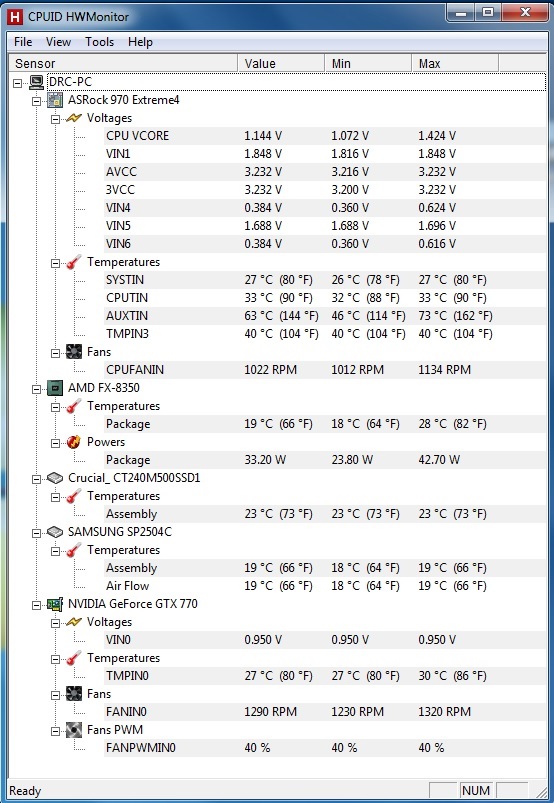Screen dimensions: 554x803
Task: Click the NUM indicator in status bar
Action: coord(476,791)
